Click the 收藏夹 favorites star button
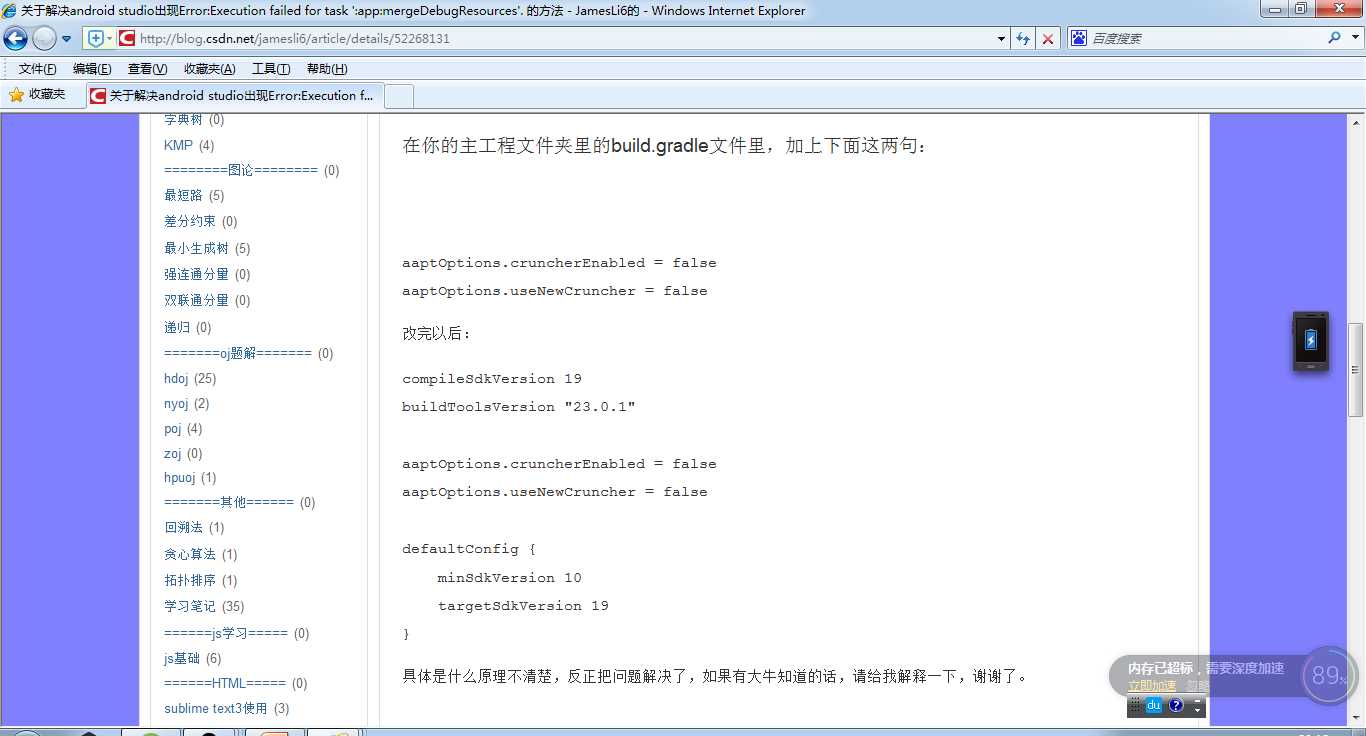Image resolution: width=1366 pixels, height=736 pixels. [x=37, y=95]
